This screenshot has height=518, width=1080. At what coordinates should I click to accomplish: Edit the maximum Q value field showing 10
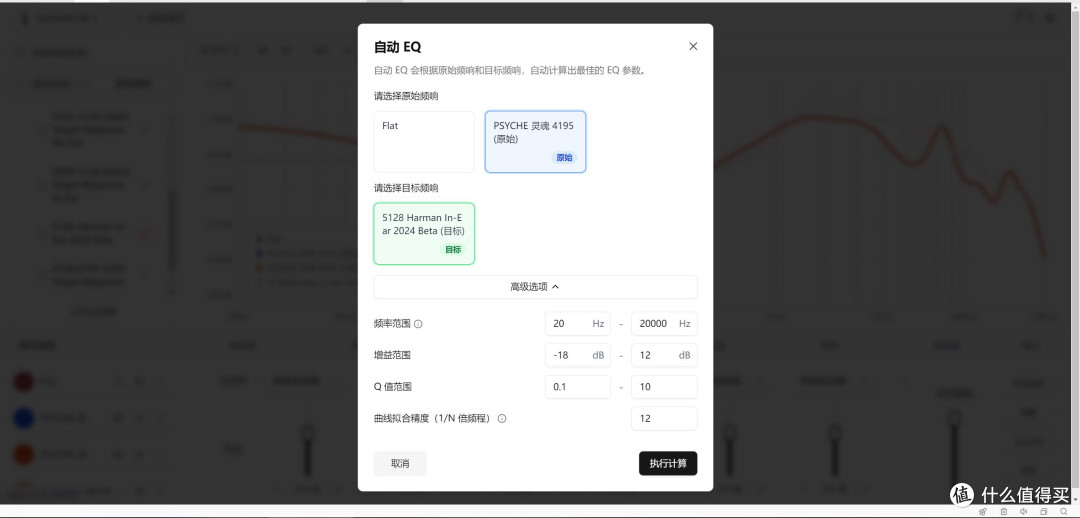pos(664,387)
